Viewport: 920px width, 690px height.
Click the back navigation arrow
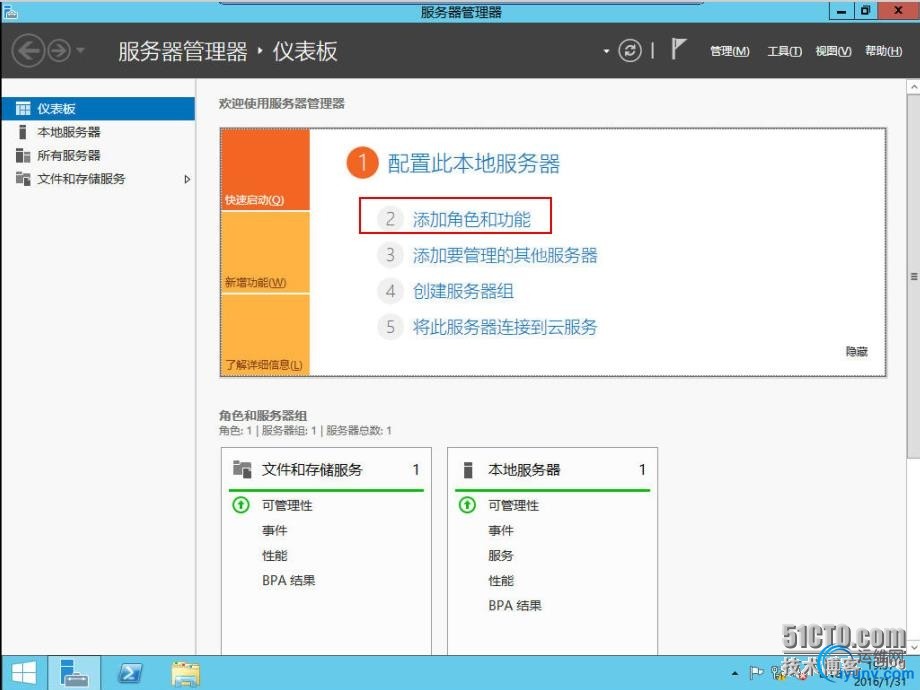point(28,51)
